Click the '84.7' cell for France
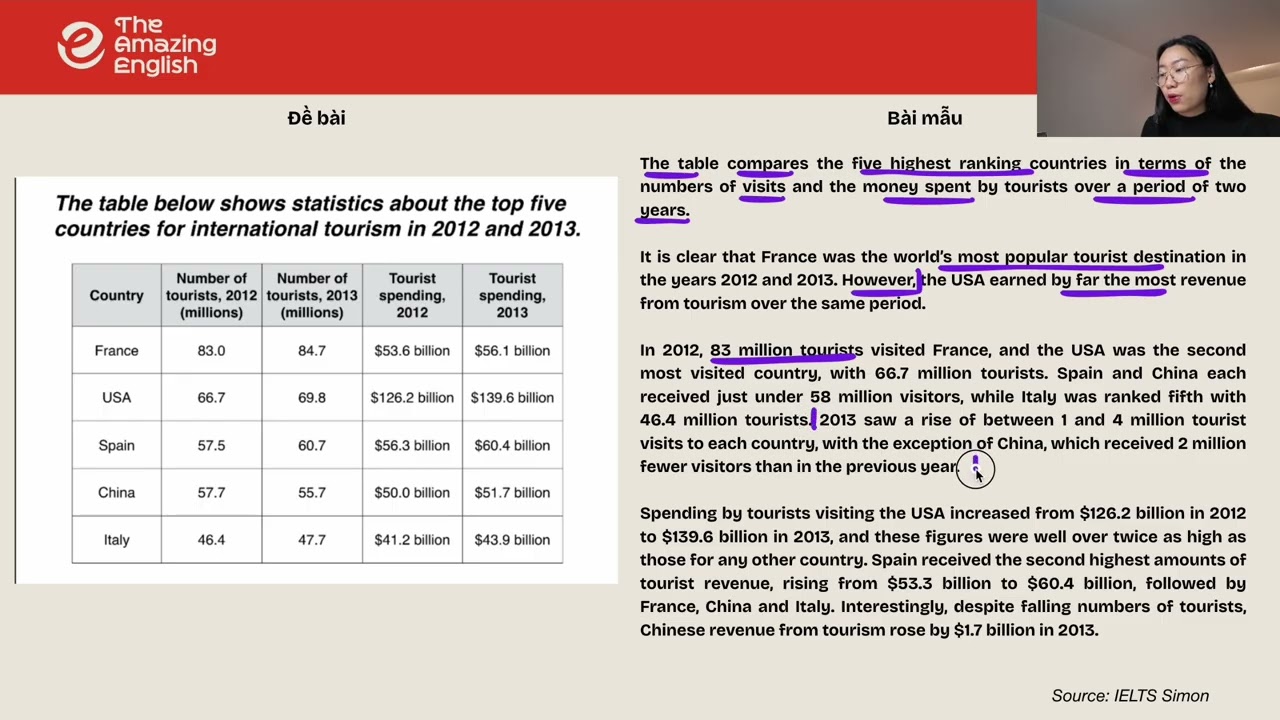This screenshot has width=1280, height=720. [312, 351]
